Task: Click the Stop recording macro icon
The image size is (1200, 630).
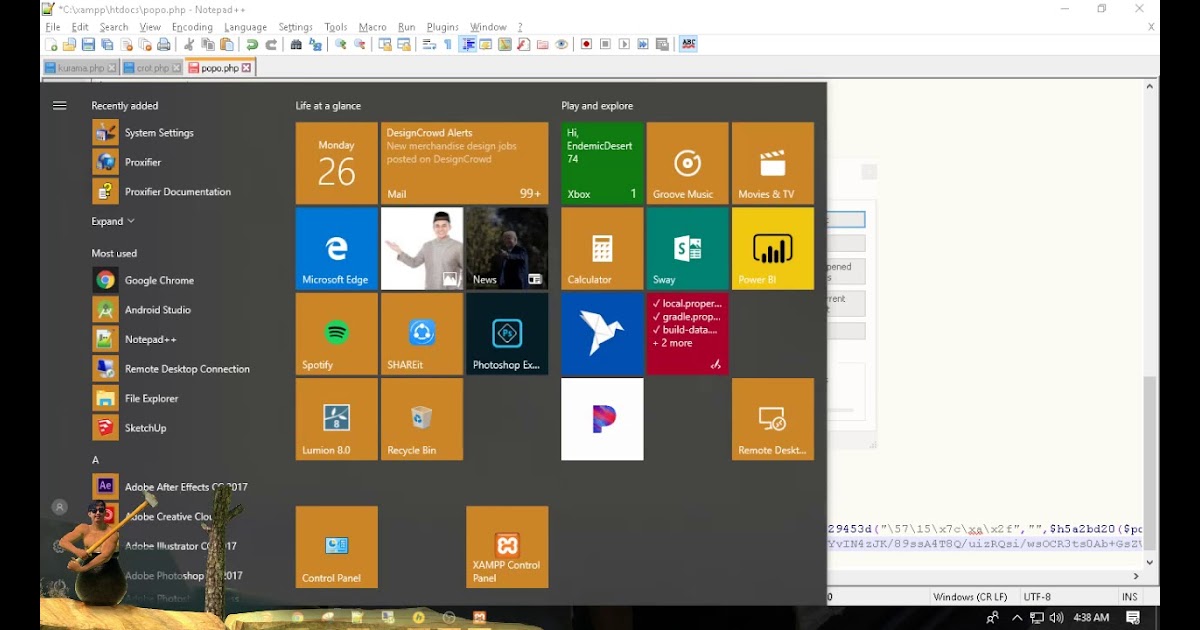Action: [605, 44]
